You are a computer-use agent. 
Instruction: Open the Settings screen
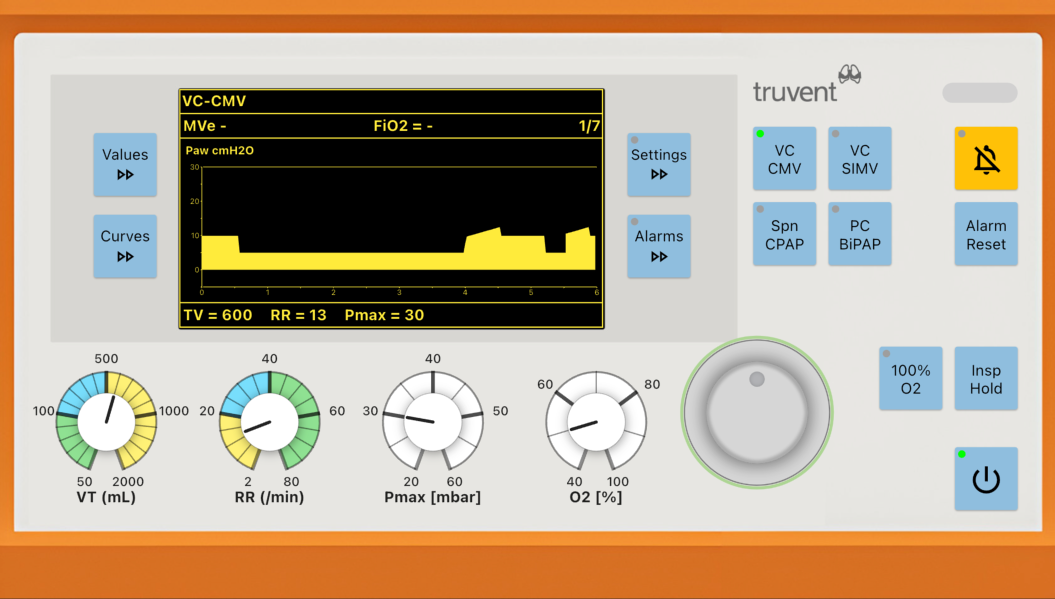659,164
